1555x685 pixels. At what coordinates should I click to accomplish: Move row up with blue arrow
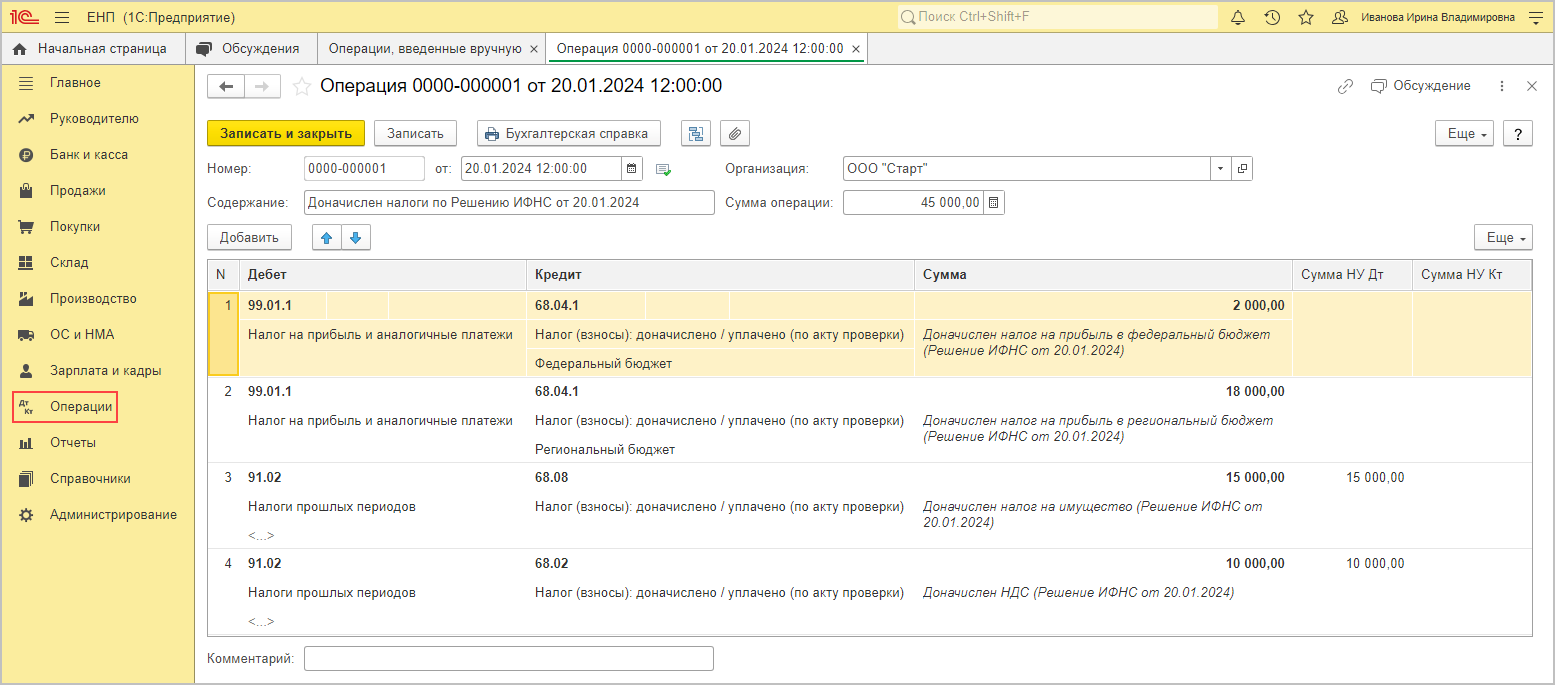[x=327, y=238]
